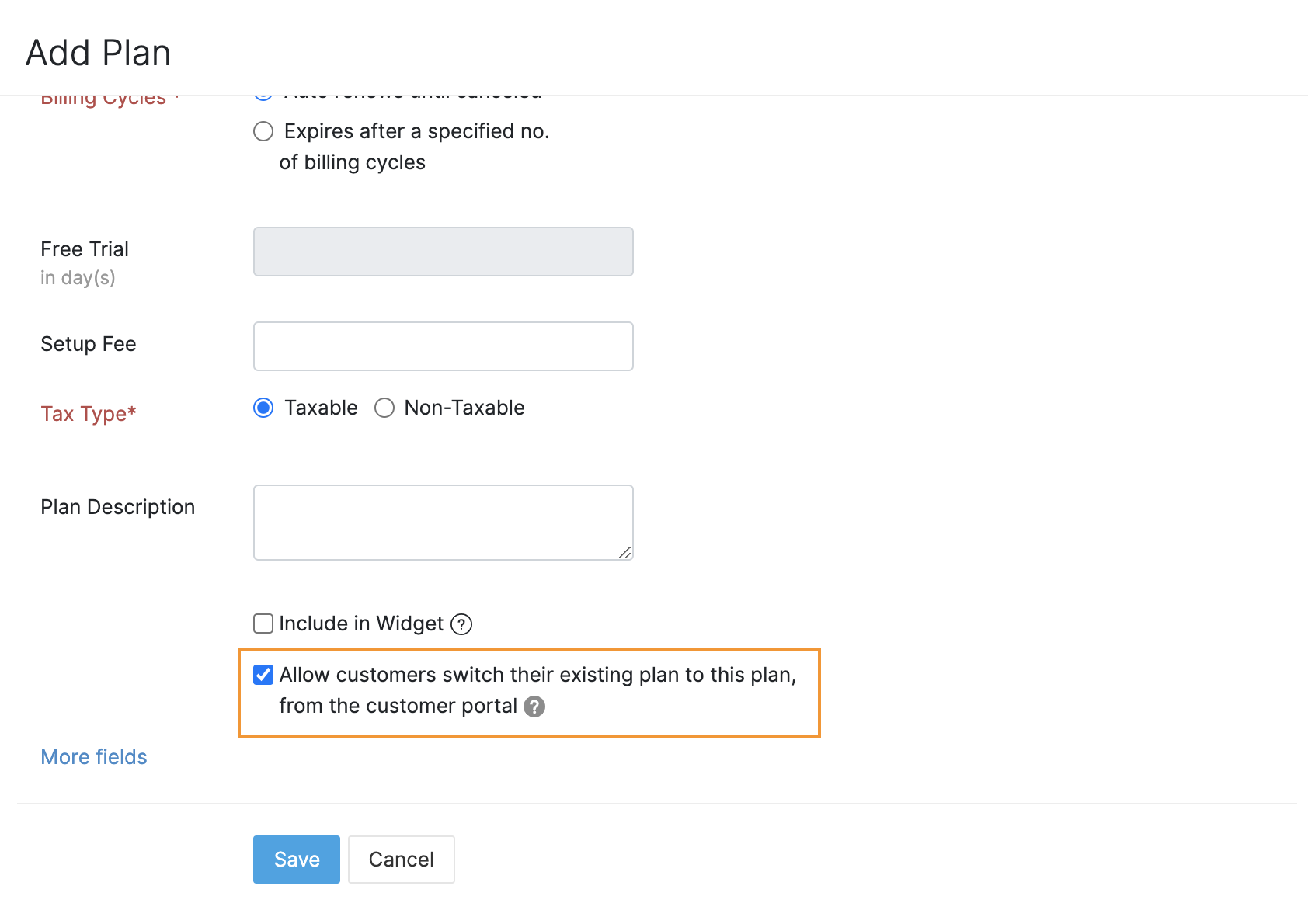The width and height of the screenshot is (1308, 924).
Task: Save the new plan
Action: [x=296, y=859]
